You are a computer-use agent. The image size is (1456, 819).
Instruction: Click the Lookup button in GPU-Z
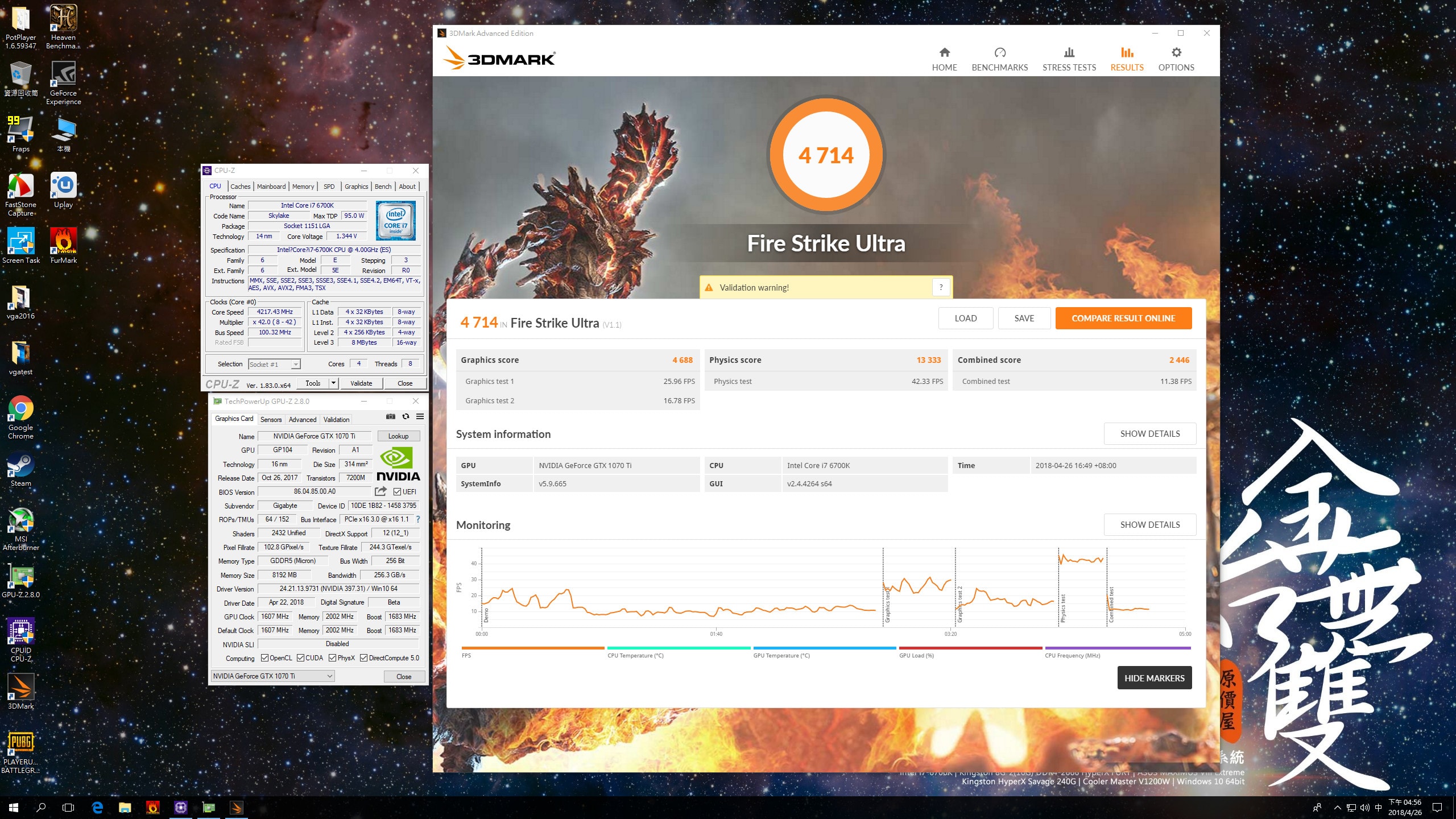(398, 436)
